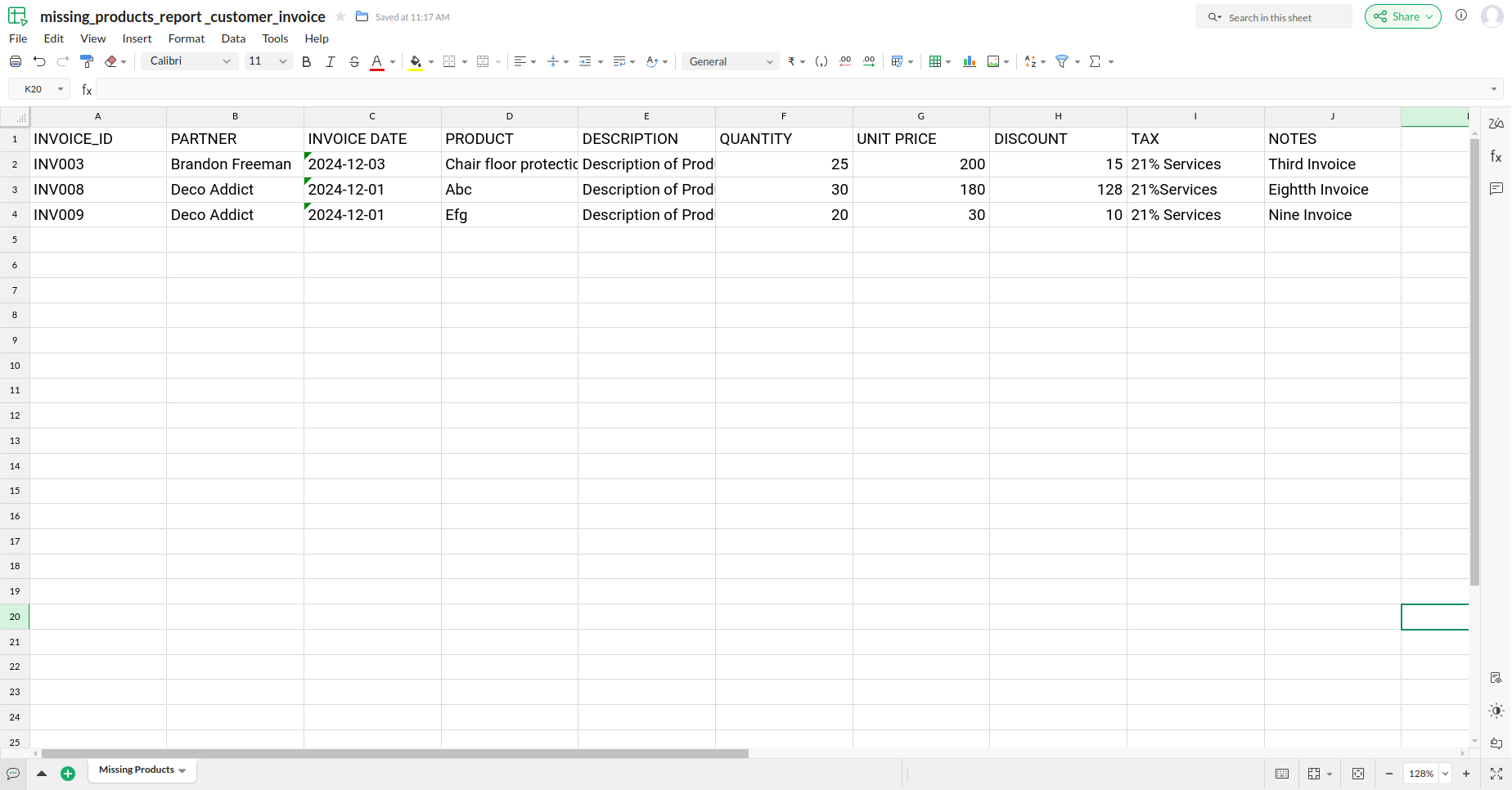The image size is (1512, 790).
Task: Click the Filter funnel icon
Action: (1062, 61)
